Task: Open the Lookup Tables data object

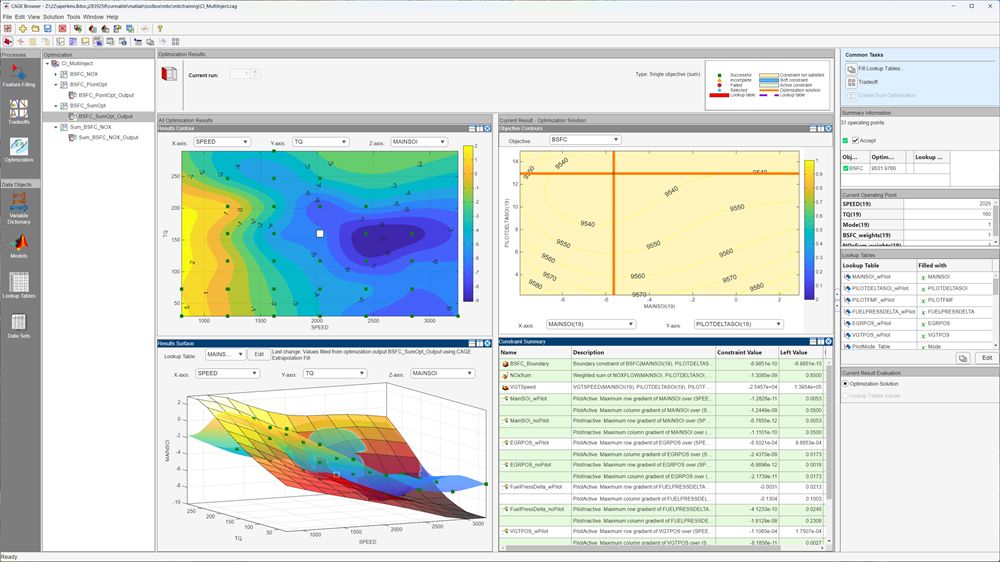Action: pos(19,285)
